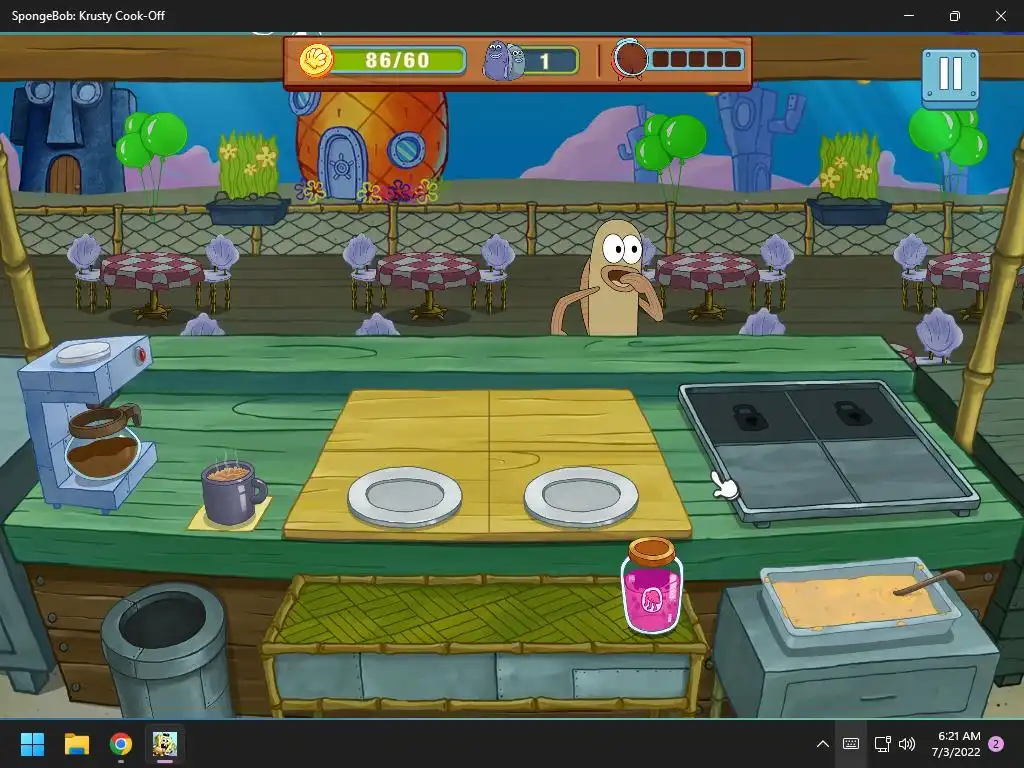Pause the game with the pause button
The image size is (1024, 768).
(950, 76)
